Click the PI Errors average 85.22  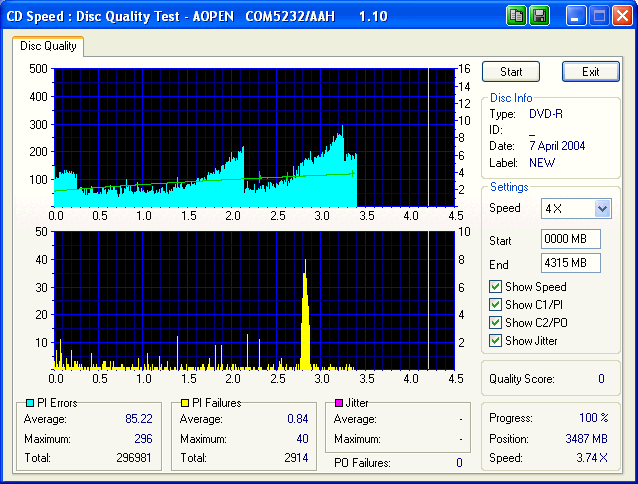[139, 419]
